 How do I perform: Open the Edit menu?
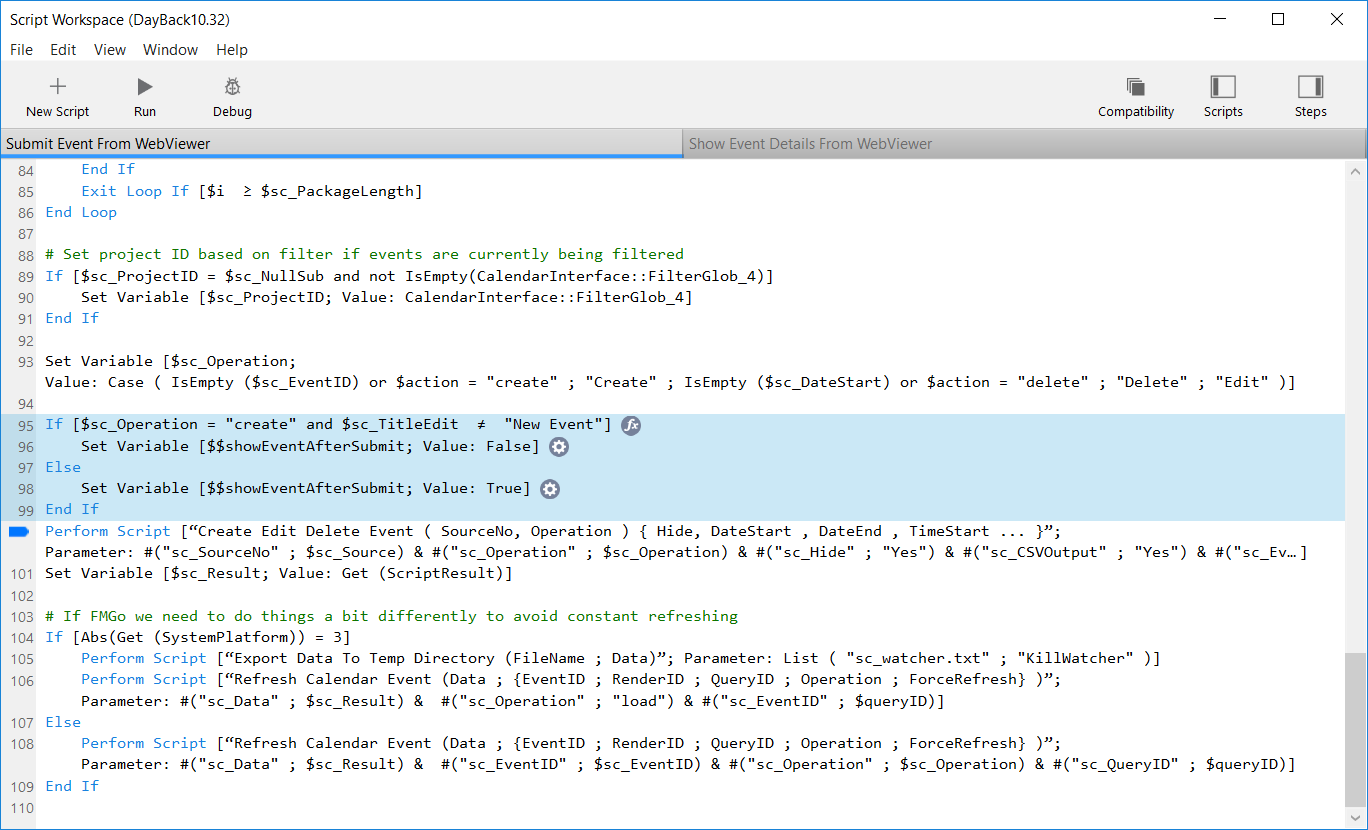63,50
